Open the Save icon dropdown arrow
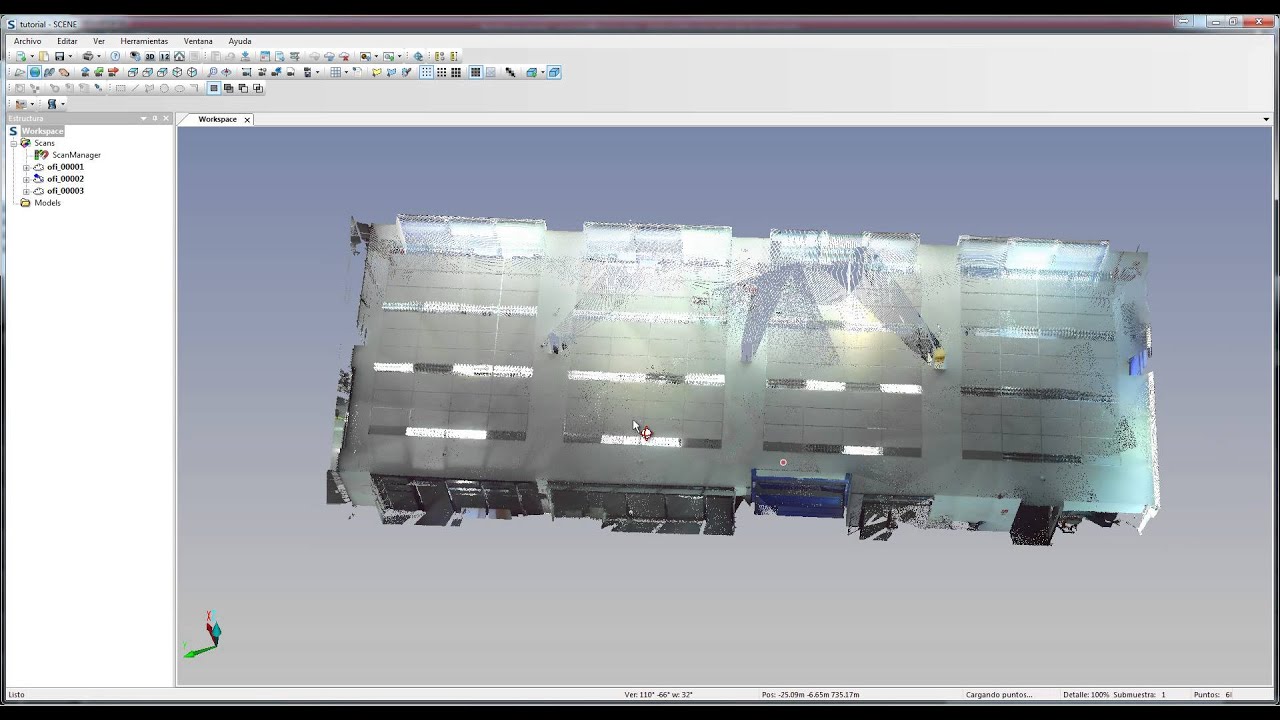The image size is (1280, 720). [70, 56]
